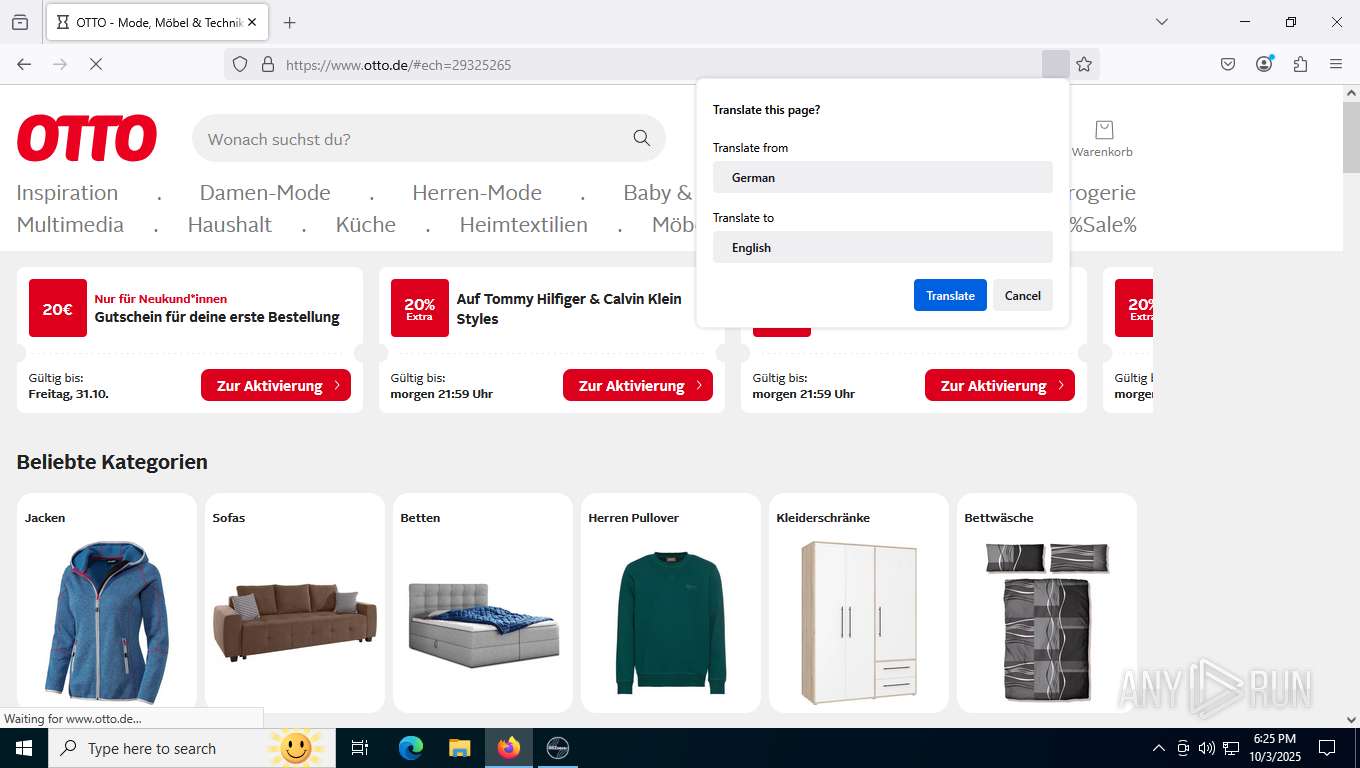Open the Warenkorb shopping cart
Image resolution: width=1360 pixels, height=768 pixels.
point(1102,138)
